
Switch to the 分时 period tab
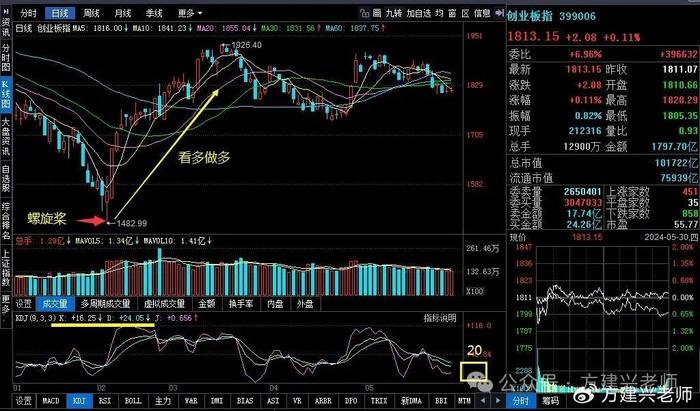point(28,13)
